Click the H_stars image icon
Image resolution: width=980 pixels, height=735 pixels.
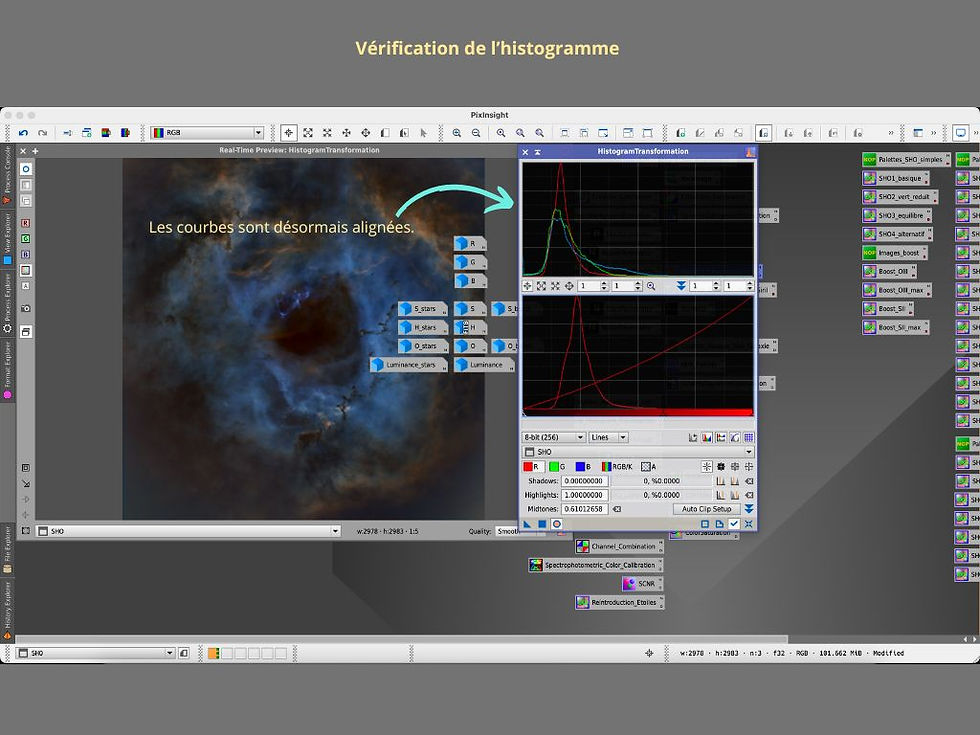click(421, 328)
